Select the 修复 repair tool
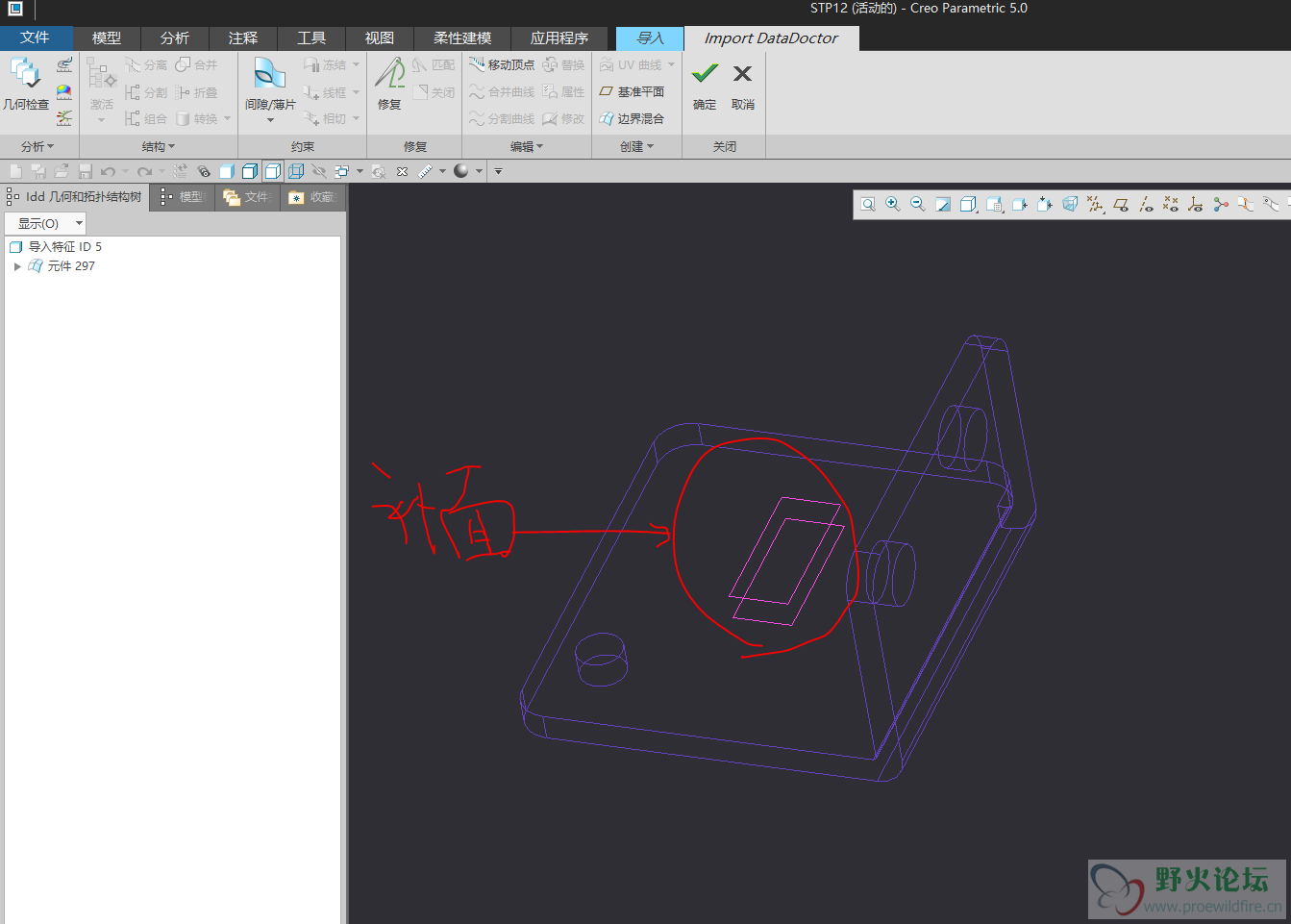The width and height of the screenshot is (1291, 924). 389,83
